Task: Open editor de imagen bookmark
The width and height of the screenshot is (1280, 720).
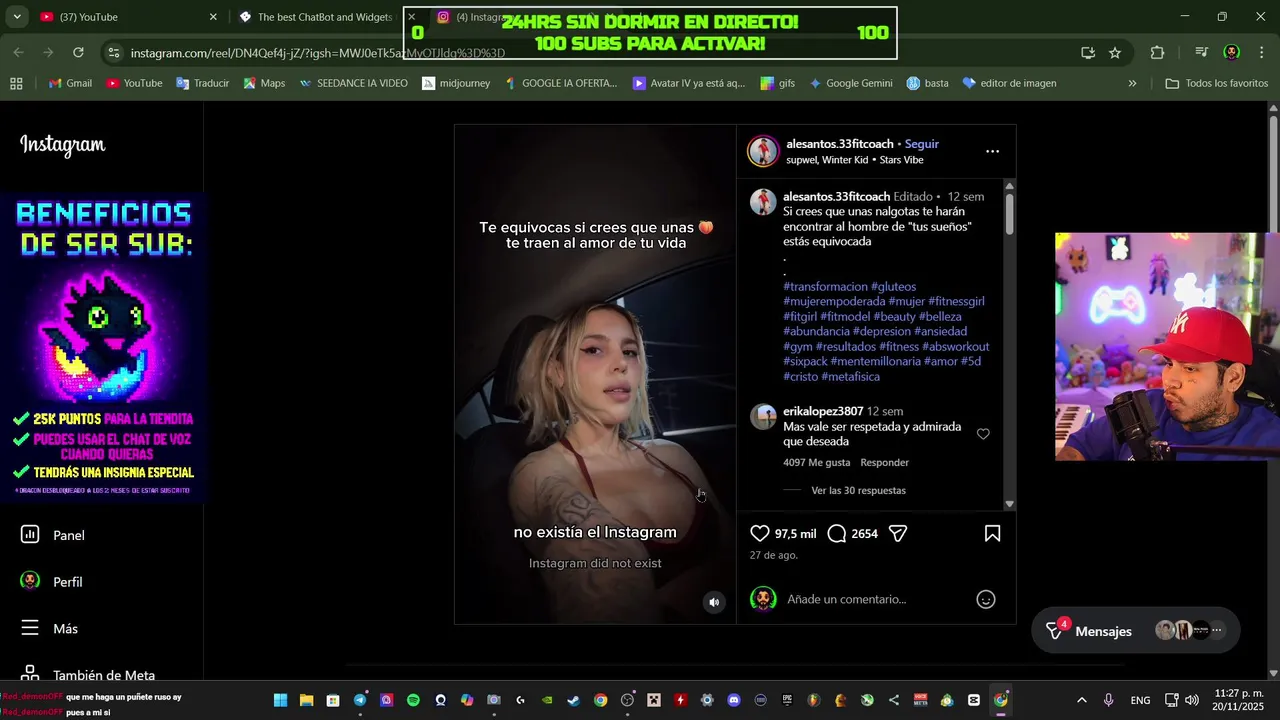Action: click(x=1009, y=83)
